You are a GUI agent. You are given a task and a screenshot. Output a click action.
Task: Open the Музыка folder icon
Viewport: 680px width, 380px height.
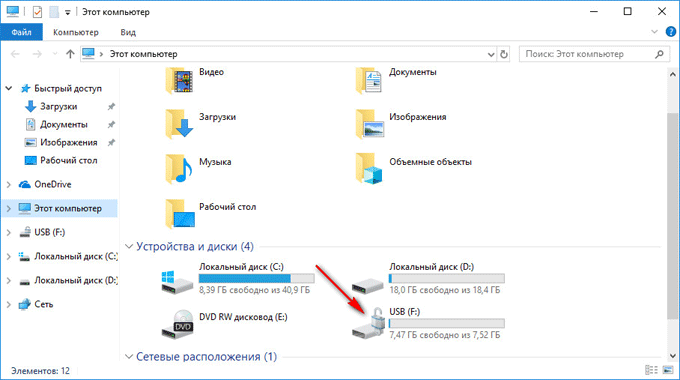(x=179, y=169)
